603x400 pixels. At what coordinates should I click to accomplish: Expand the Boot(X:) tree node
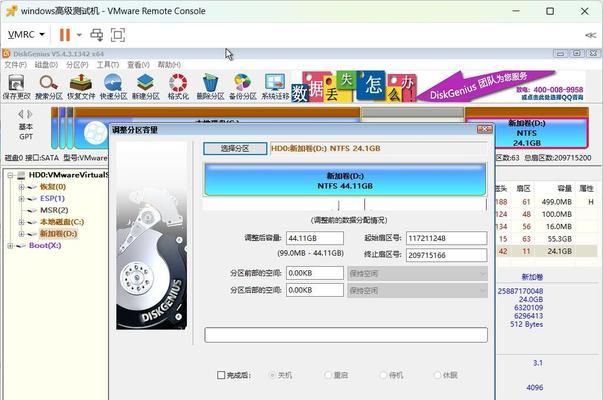click(10, 246)
